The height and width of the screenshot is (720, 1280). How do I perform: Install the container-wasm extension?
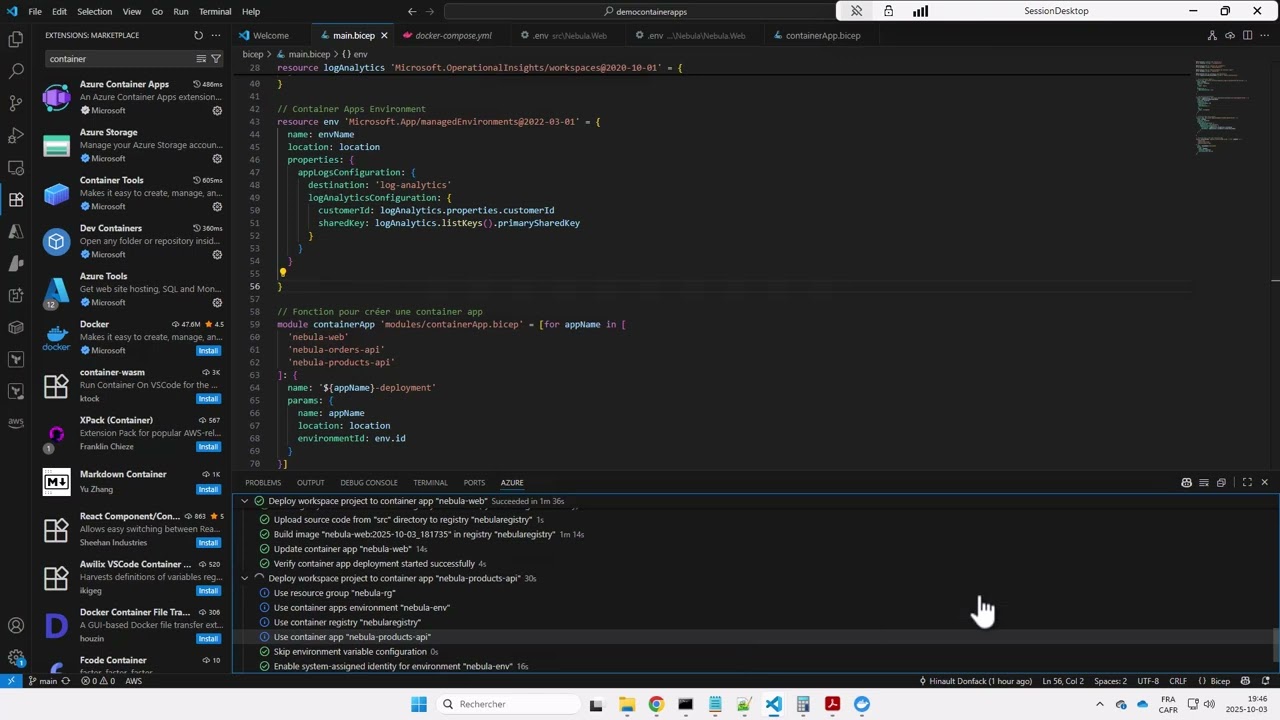(208, 399)
